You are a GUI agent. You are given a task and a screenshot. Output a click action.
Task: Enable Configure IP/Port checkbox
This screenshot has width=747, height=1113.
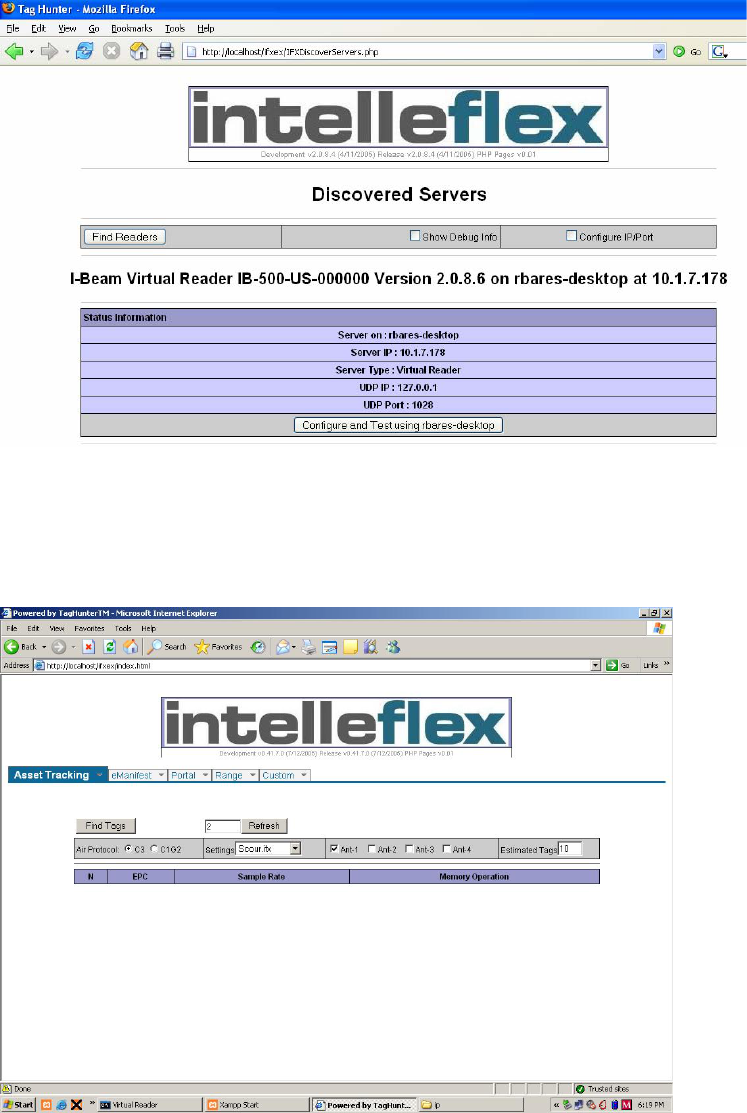[x=571, y=236]
